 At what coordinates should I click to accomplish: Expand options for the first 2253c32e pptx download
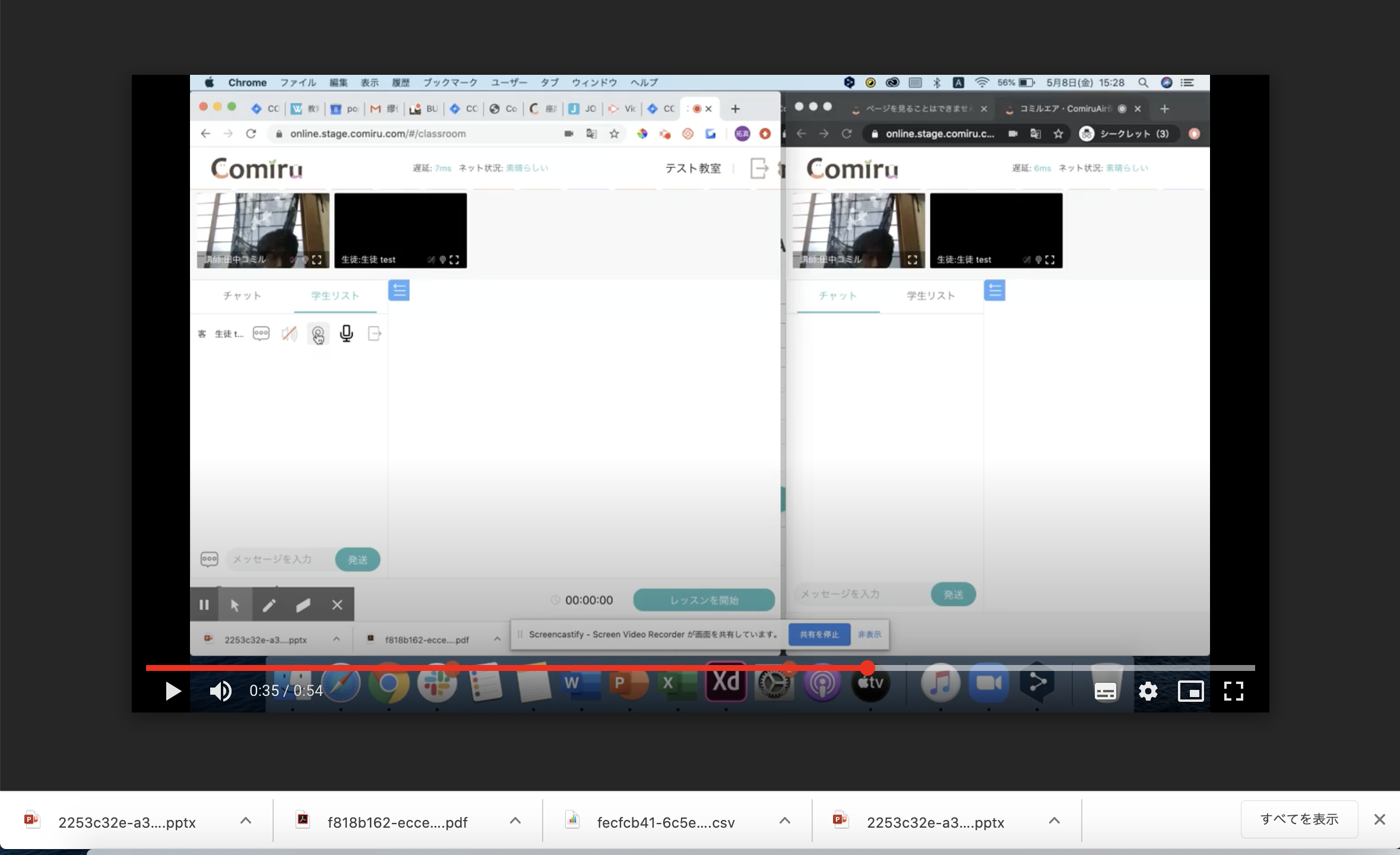point(245,821)
